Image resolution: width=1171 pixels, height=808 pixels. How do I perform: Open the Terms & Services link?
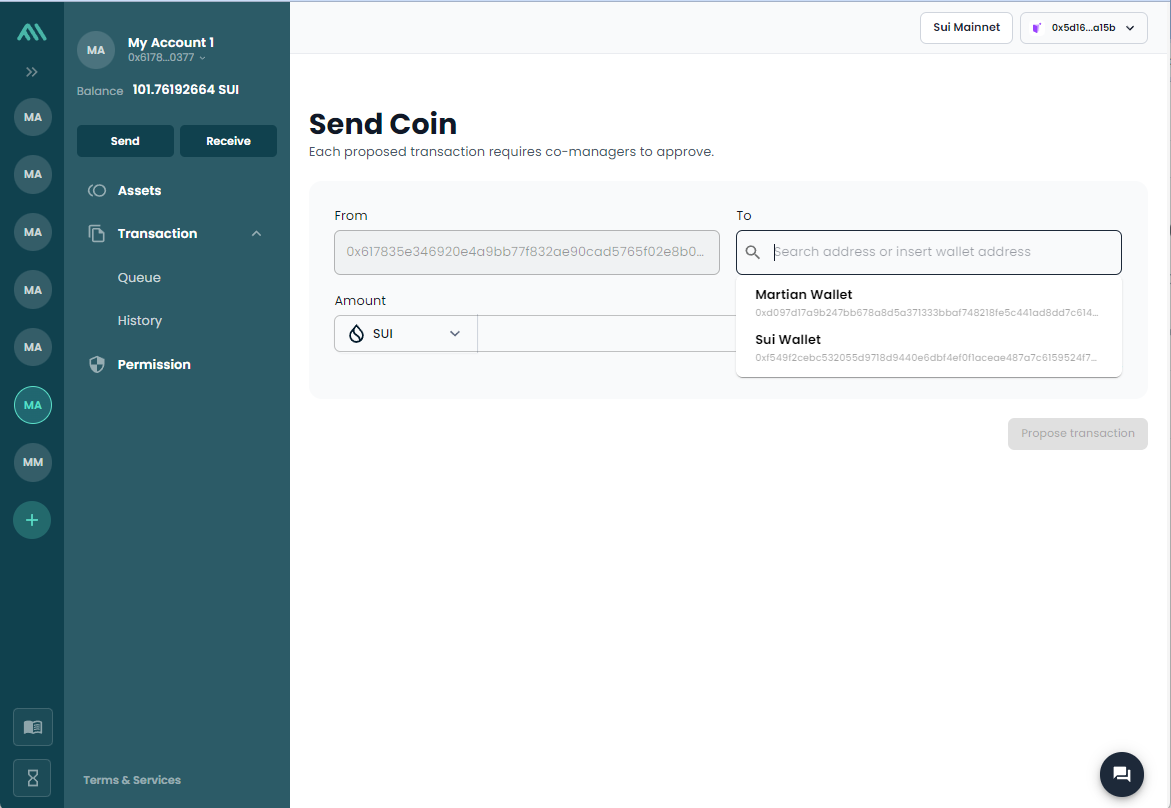pyautogui.click(x=132, y=780)
